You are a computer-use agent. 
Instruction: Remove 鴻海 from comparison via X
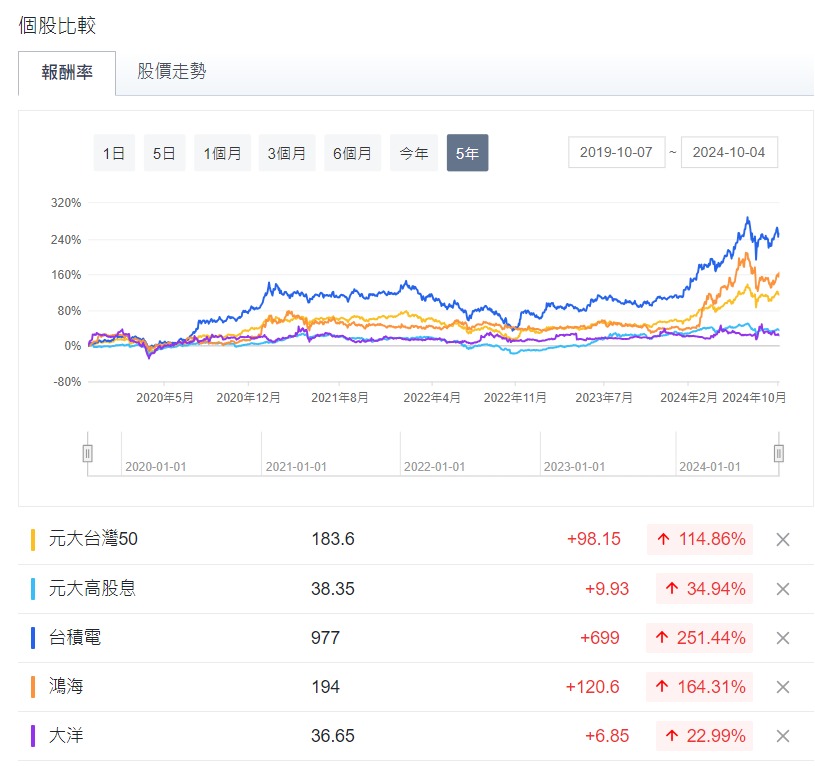(783, 687)
